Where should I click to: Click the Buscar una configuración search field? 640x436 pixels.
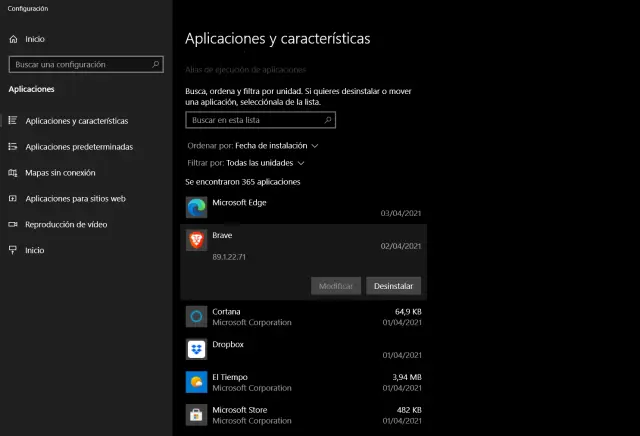click(78, 63)
